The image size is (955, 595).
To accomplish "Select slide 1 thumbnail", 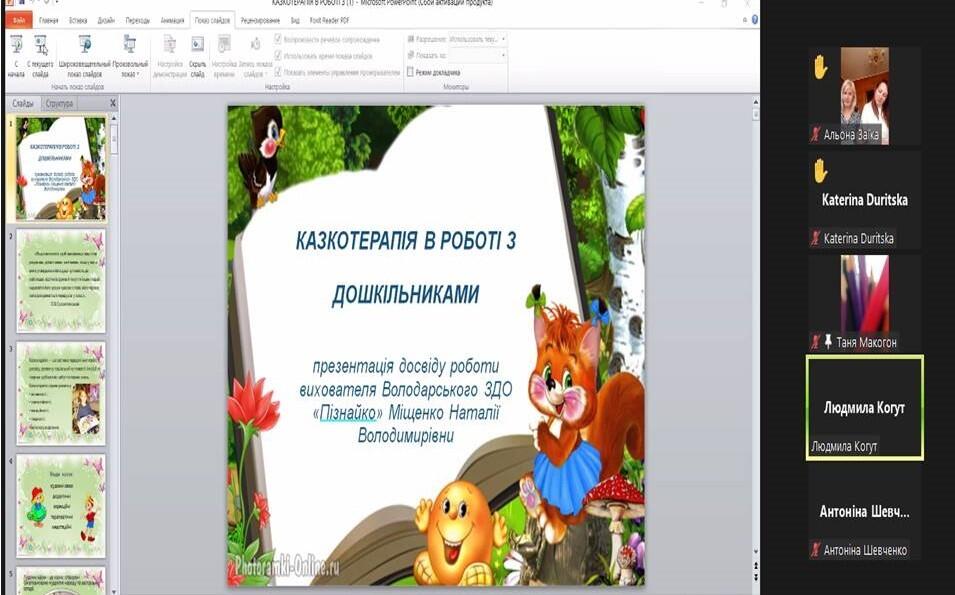I will pyautogui.click(x=61, y=168).
